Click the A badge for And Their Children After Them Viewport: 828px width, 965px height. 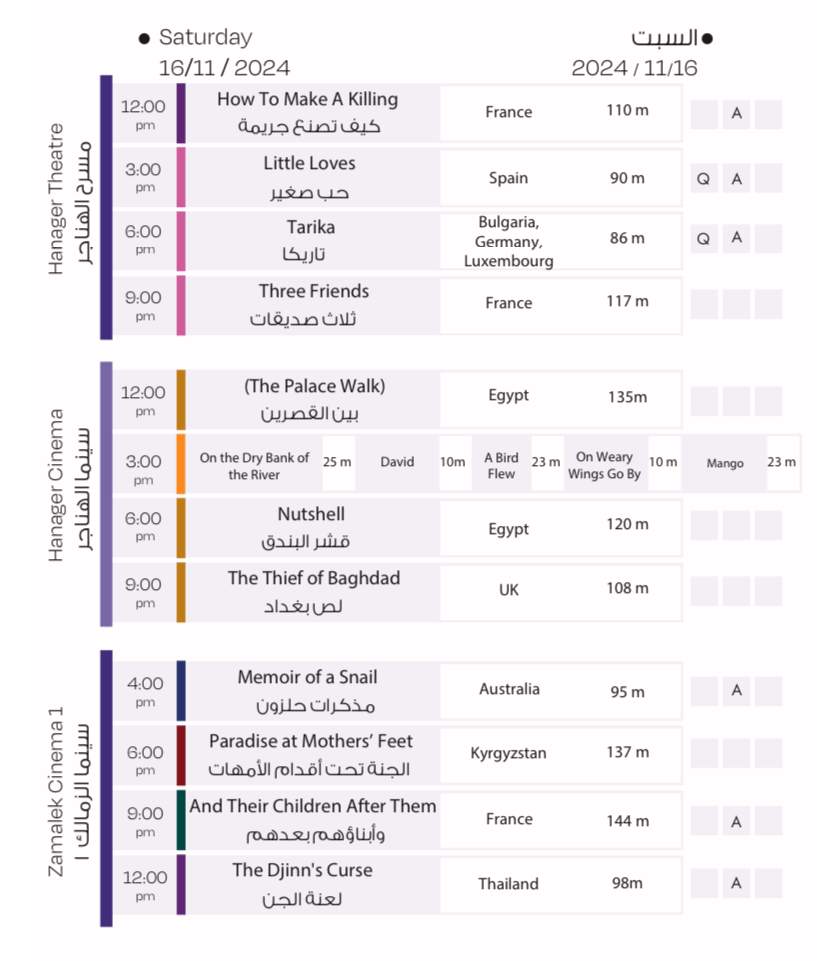click(737, 822)
